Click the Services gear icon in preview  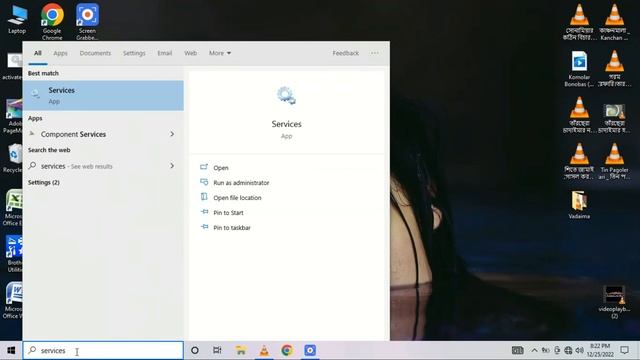(287, 96)
